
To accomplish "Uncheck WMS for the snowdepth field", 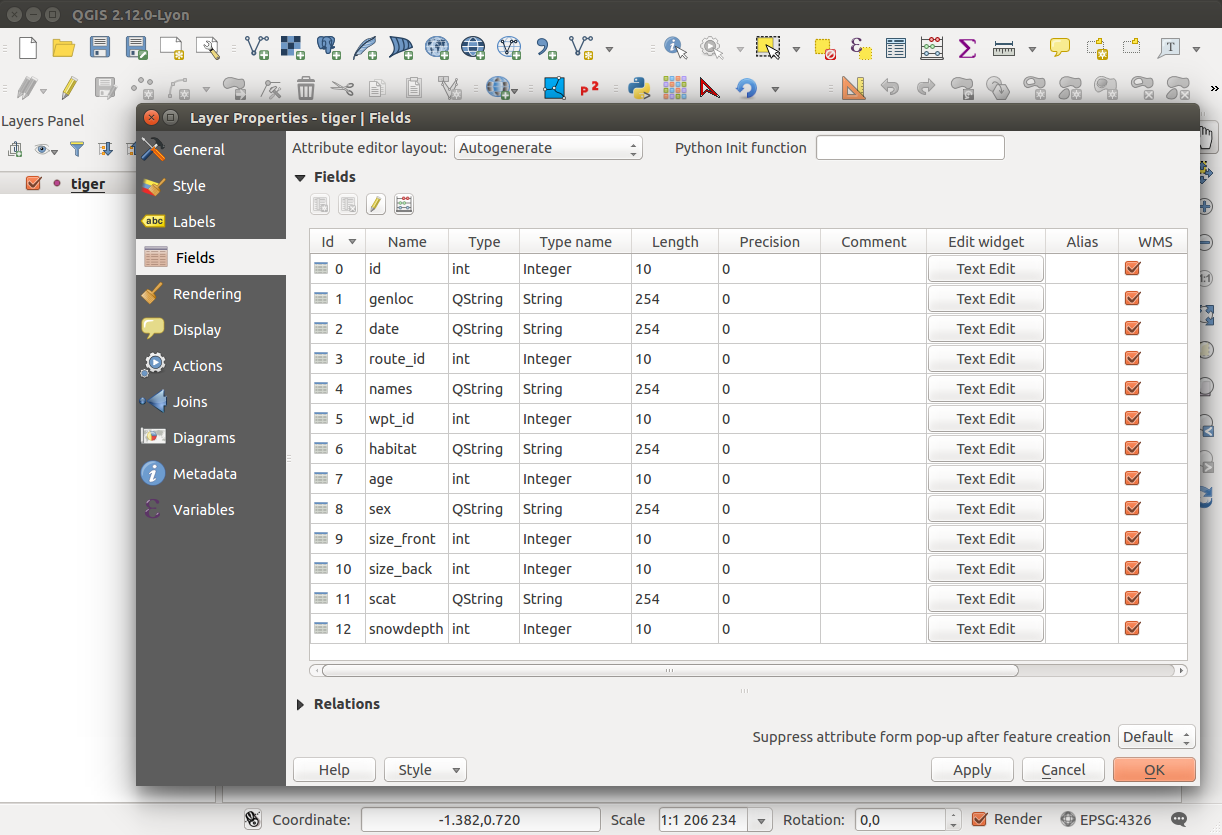I will click(x=1132, y=628).
